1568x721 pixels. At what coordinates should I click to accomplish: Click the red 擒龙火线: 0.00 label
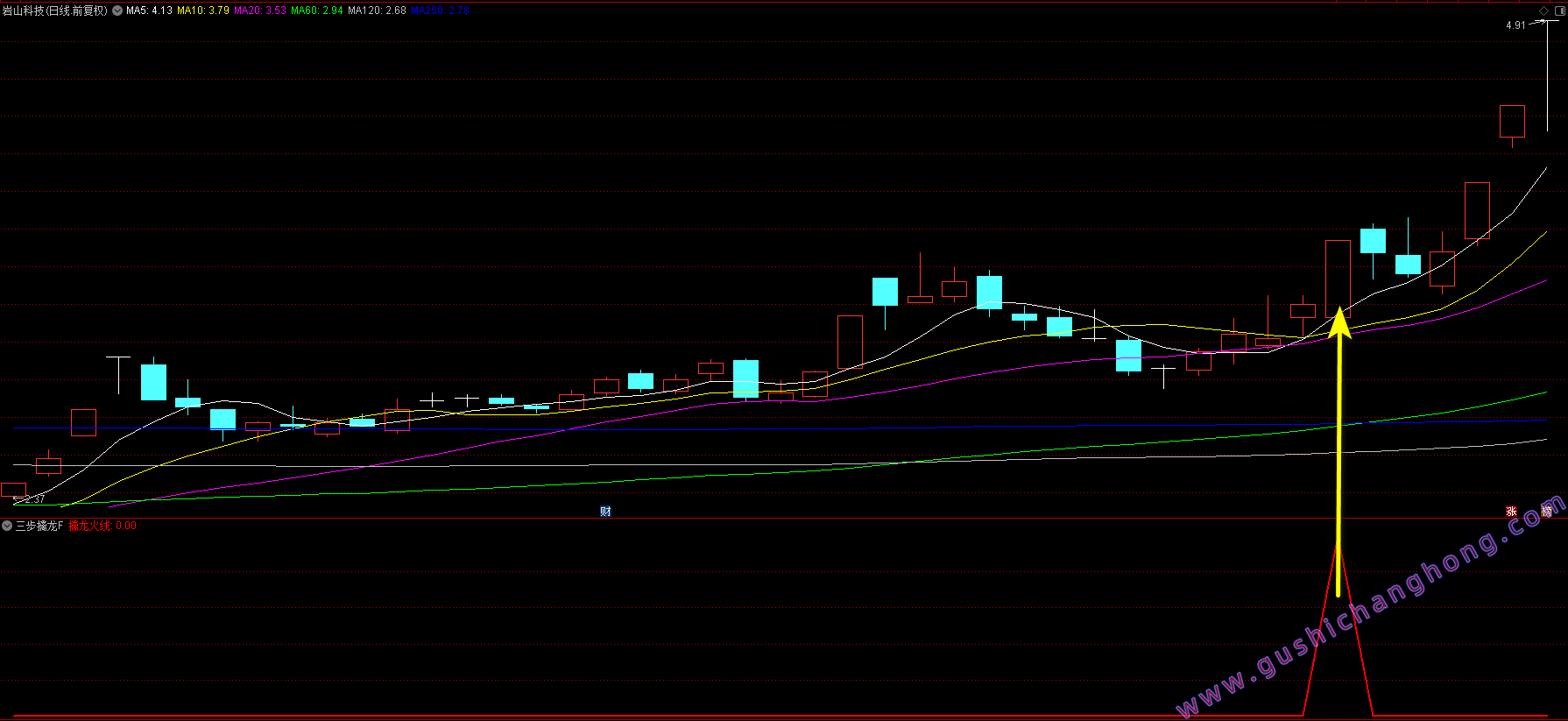102,526
